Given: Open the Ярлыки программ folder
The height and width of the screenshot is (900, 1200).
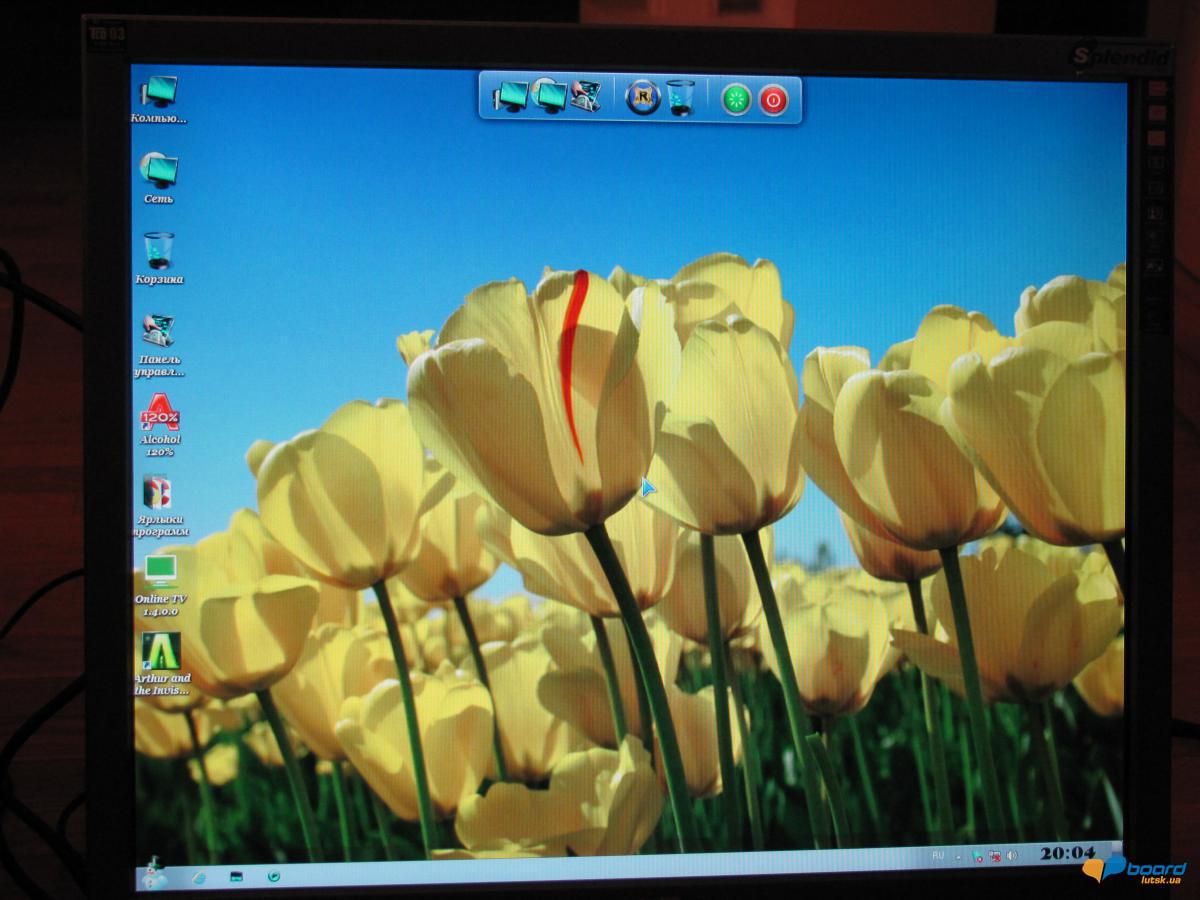Looking at the screenshot, I should point(158,493).
